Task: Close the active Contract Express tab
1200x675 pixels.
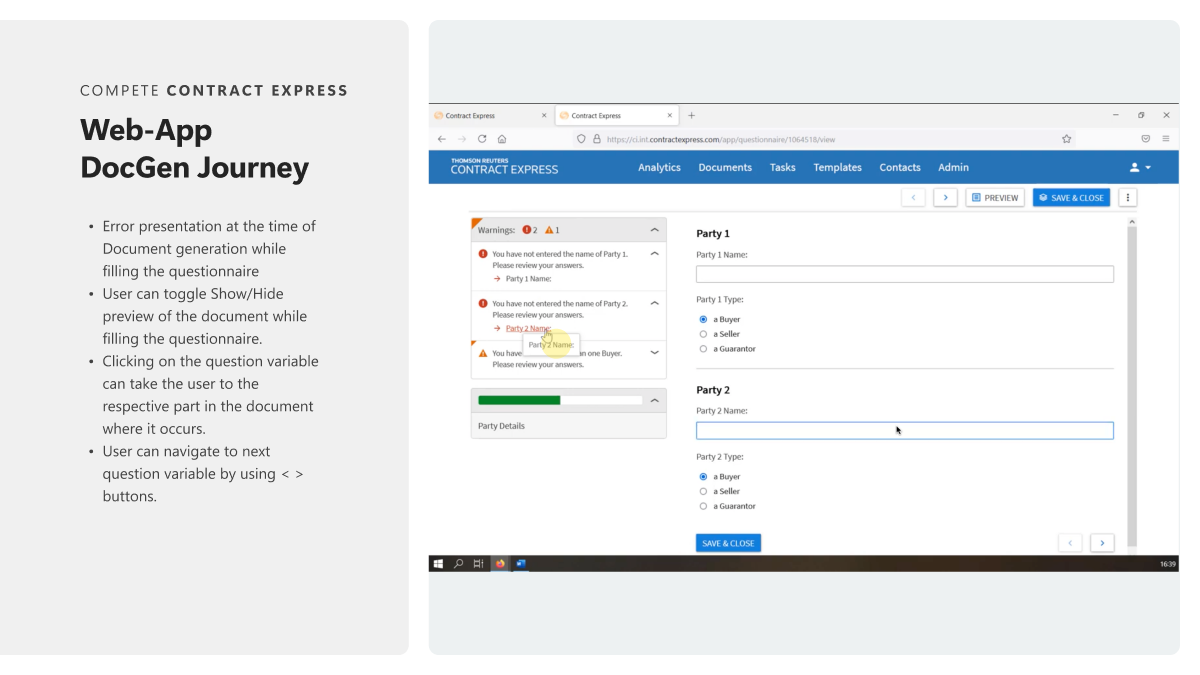Action: 670,115
